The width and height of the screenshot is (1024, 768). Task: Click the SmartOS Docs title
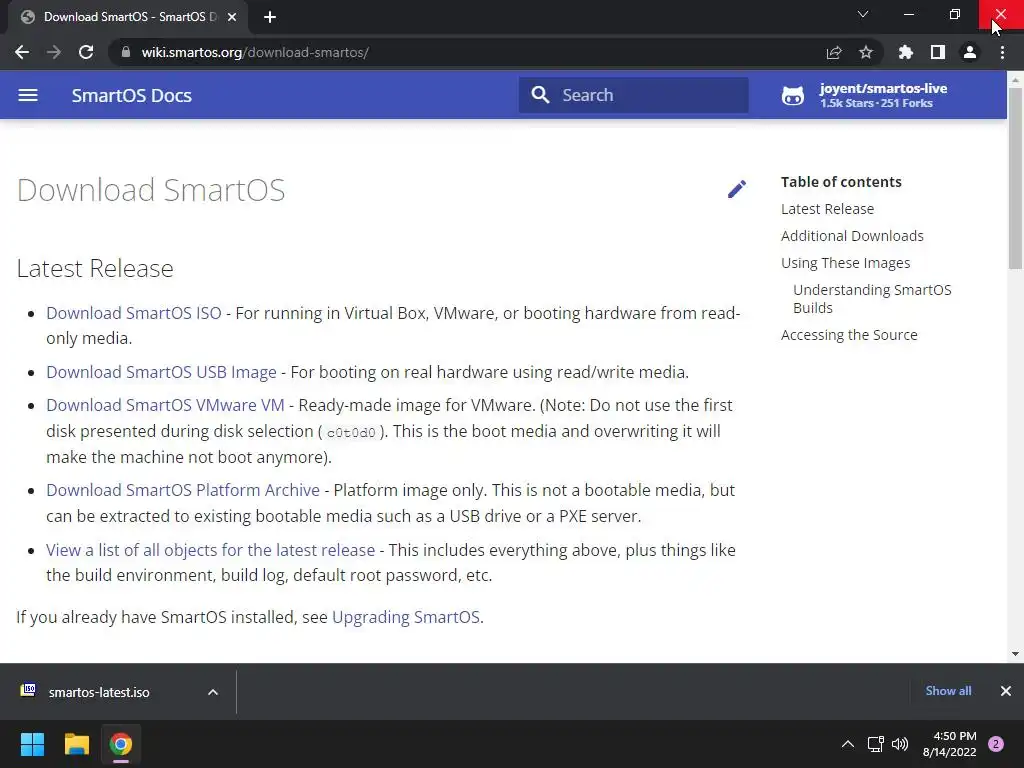[131, 95]
